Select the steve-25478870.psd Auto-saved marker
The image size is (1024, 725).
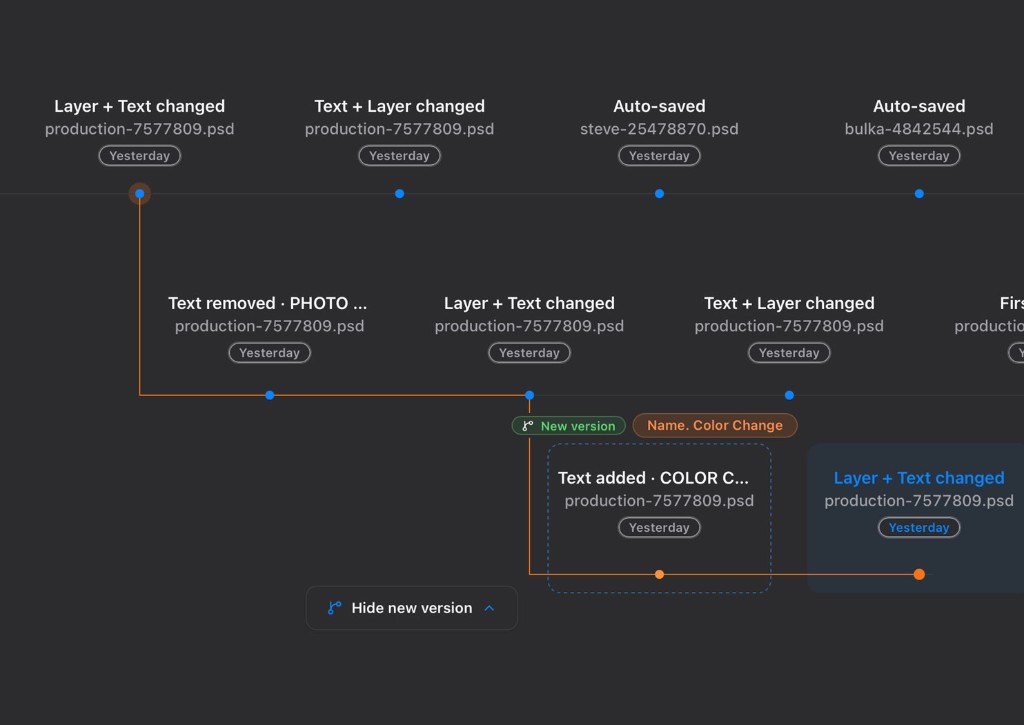pos(660,193)
